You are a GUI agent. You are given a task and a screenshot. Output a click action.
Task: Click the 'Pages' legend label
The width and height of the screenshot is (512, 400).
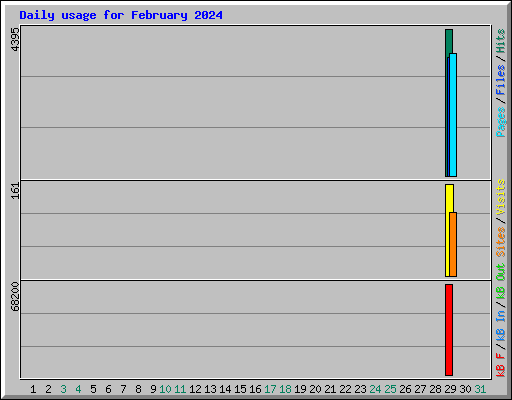(500, 122)
